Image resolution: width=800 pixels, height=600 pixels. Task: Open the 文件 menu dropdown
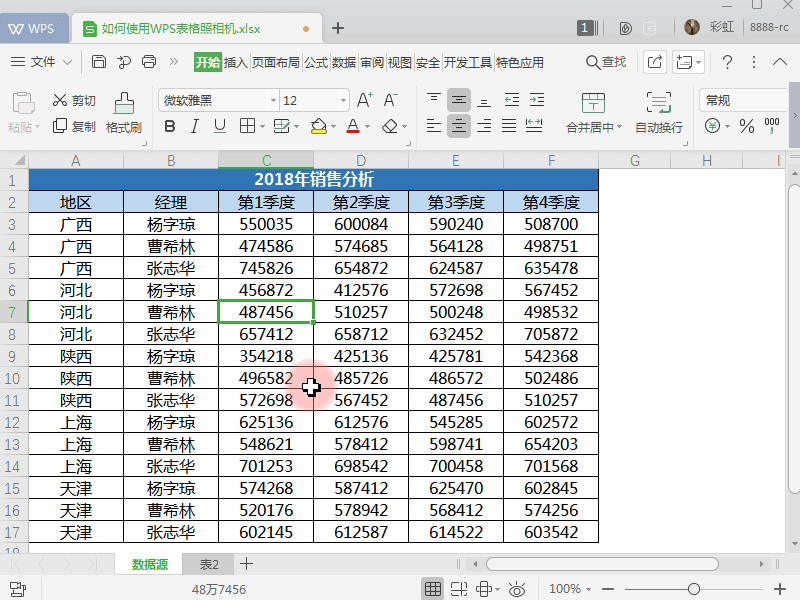point(41,62)
